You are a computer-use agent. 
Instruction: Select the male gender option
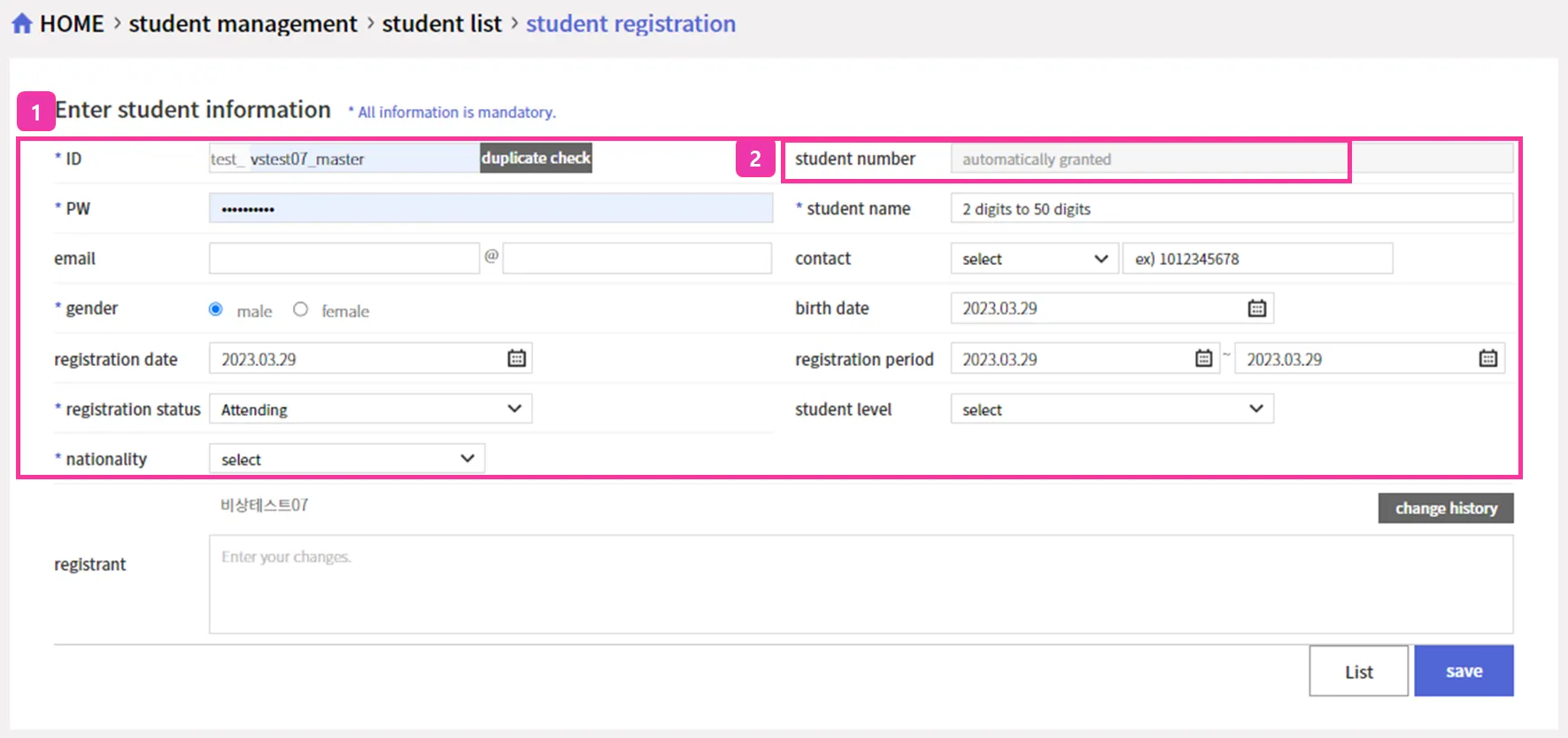pos(216,309)
